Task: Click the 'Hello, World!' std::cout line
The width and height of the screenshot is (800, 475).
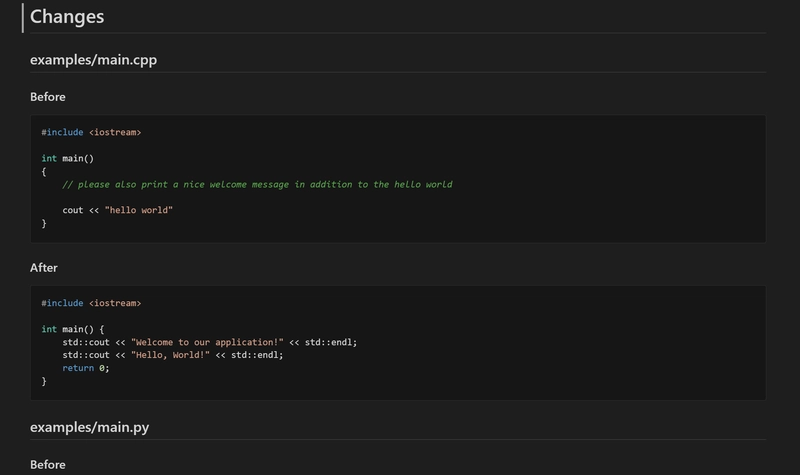Action: click(x=172, y=355)
